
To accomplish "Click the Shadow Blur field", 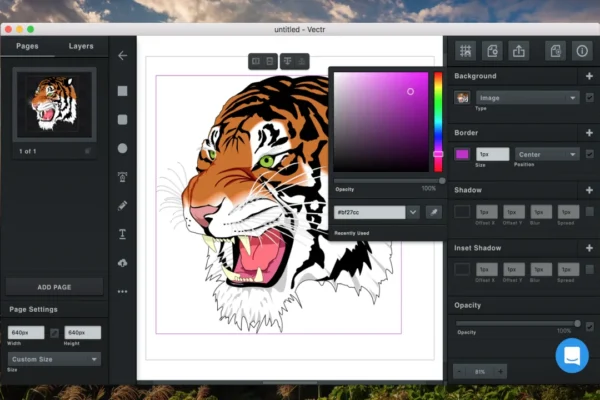I will pyautogui.click(x=541, y=212).
